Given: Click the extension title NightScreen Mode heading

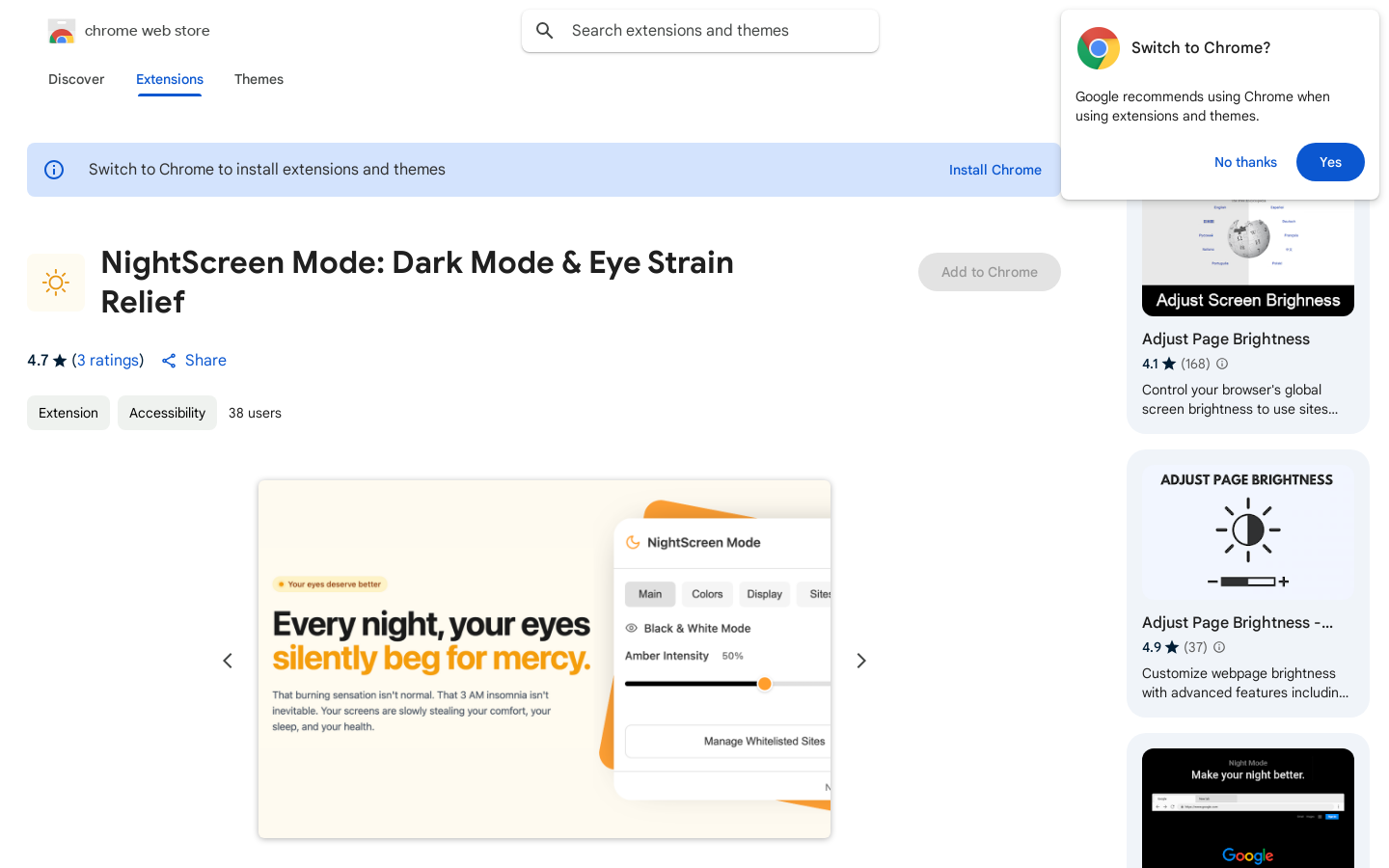Looking at the screenshot, I should tap(418, 283).
